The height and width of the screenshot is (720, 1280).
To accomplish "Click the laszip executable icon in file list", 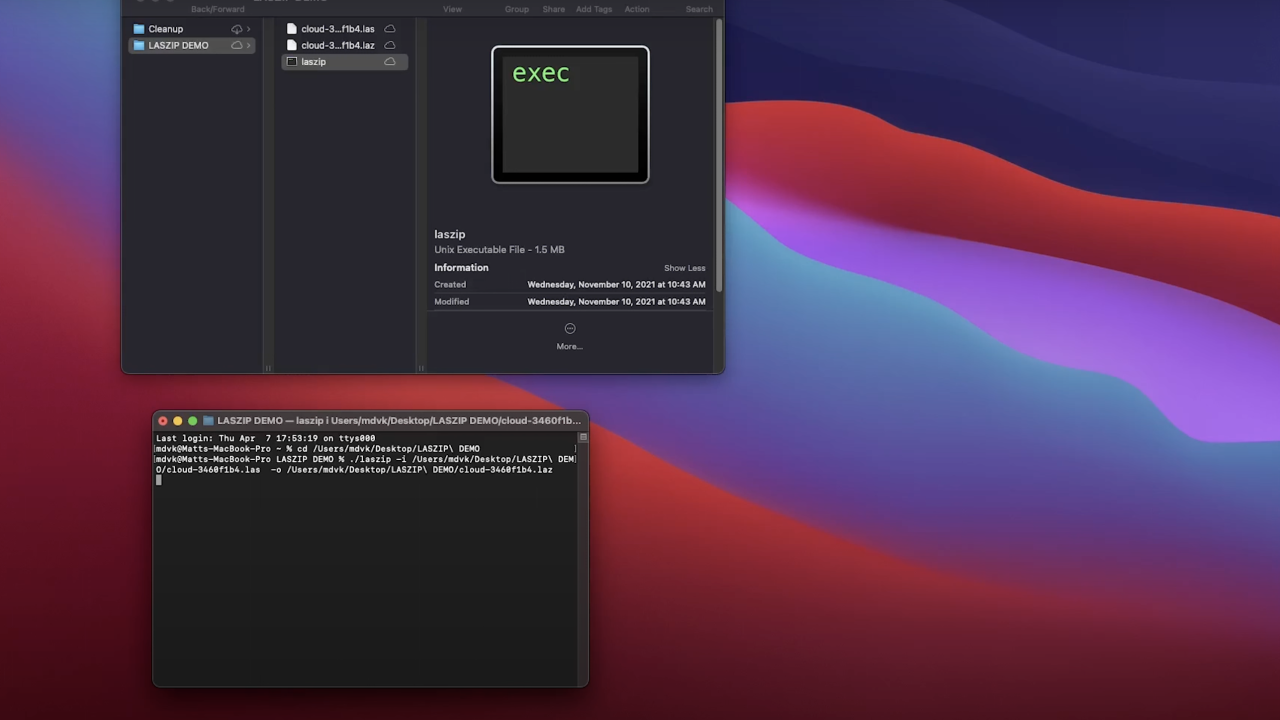I will tap(292, 62).
